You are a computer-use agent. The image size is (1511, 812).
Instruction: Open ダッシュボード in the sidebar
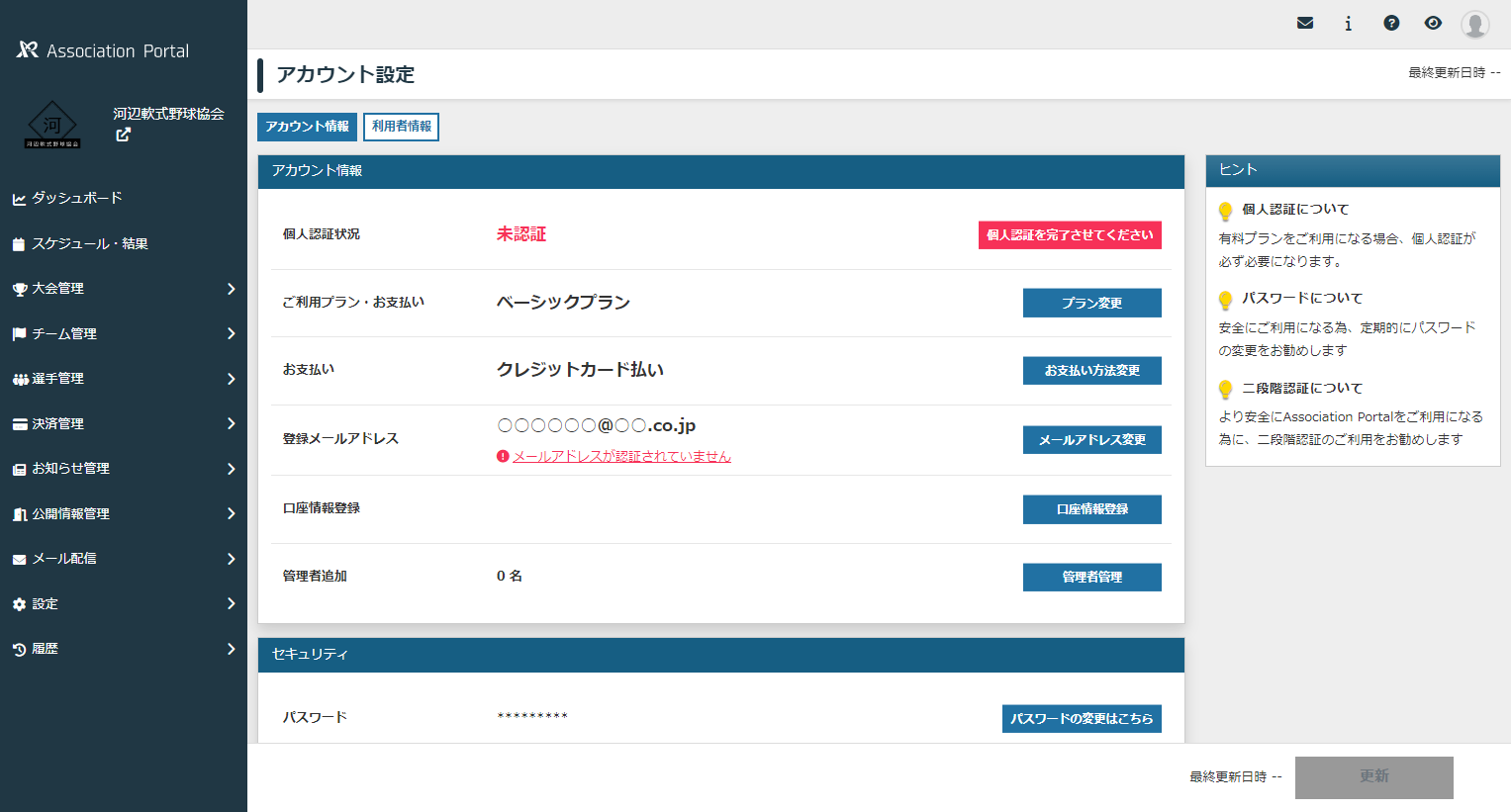77,198
